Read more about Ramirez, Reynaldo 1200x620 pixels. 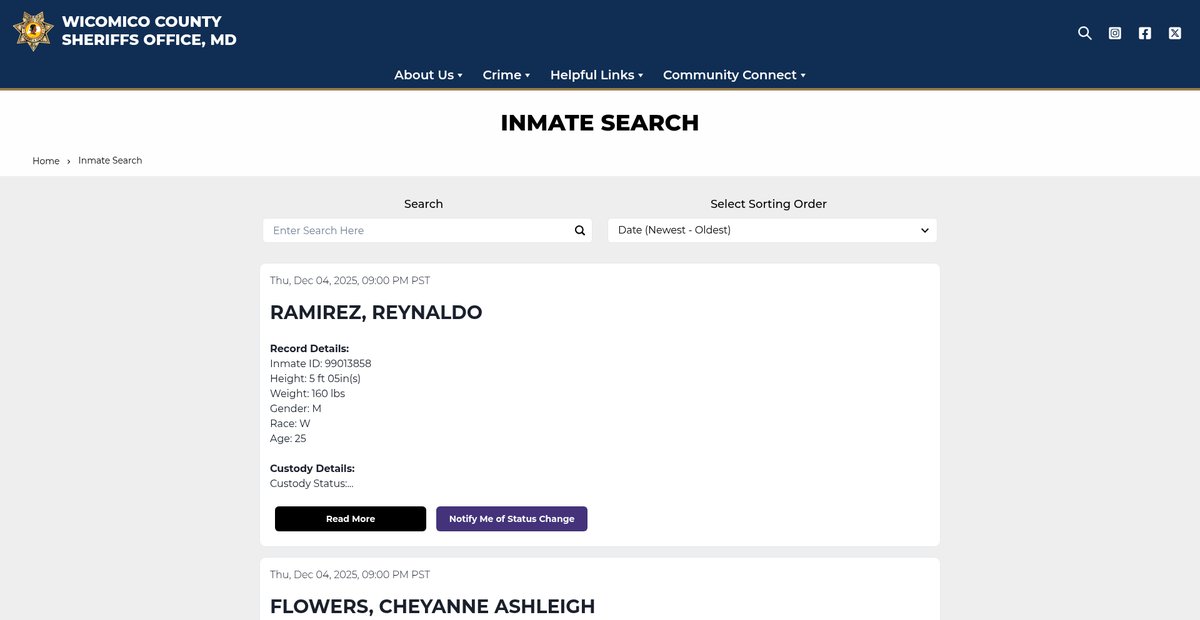tap(350, 519)
